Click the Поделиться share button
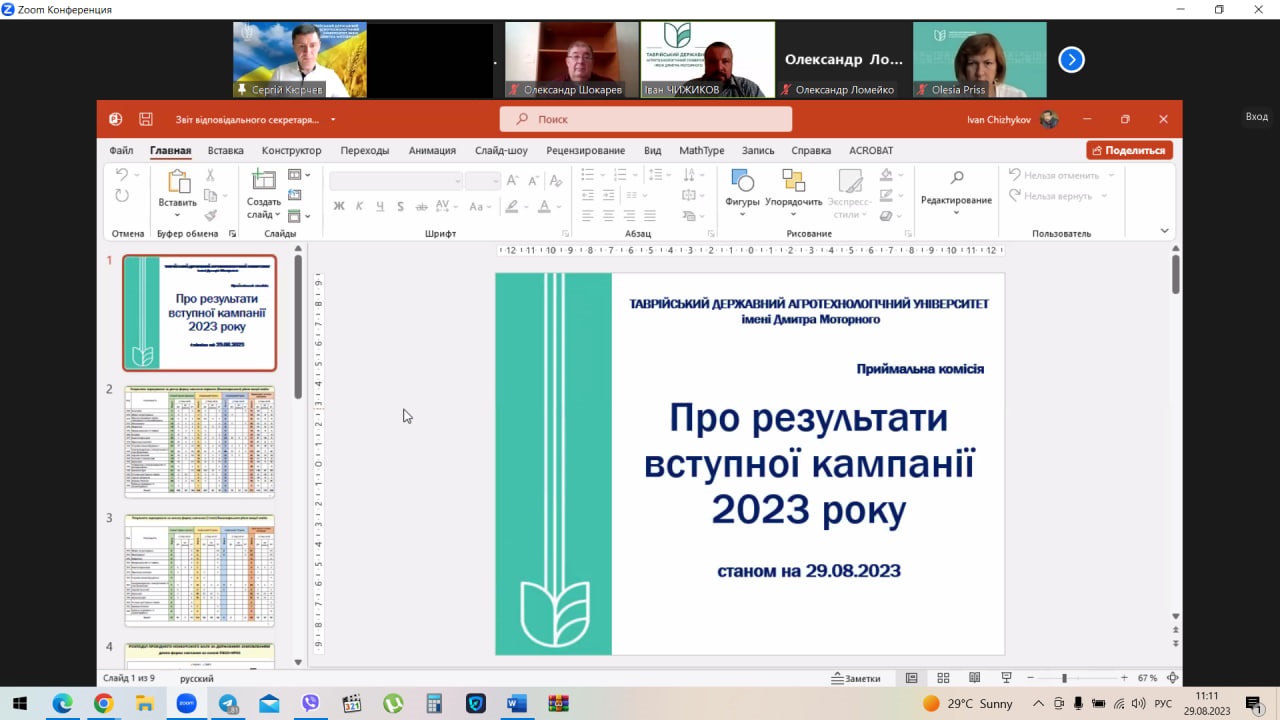This screenshot has width=1280, height=720. [1129, 151]
